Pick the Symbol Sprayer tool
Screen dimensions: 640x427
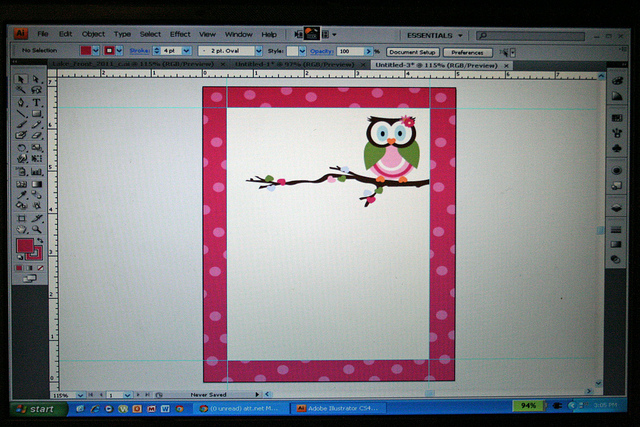[x=21, y=172]
